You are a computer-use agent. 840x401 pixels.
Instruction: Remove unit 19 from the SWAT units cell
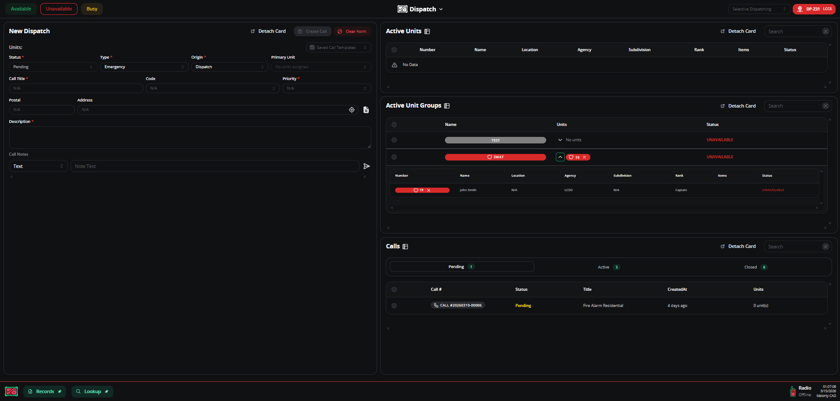click(x=584, y=157)
